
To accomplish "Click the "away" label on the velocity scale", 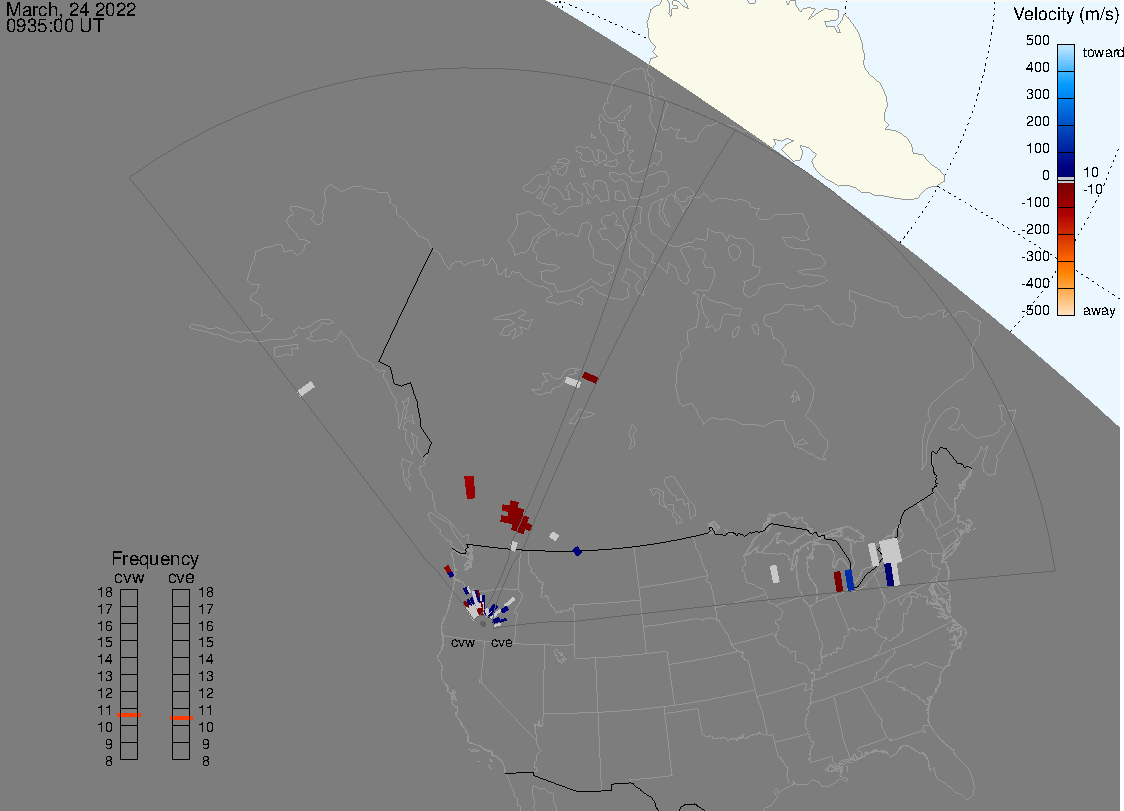I will [1099, 310].
